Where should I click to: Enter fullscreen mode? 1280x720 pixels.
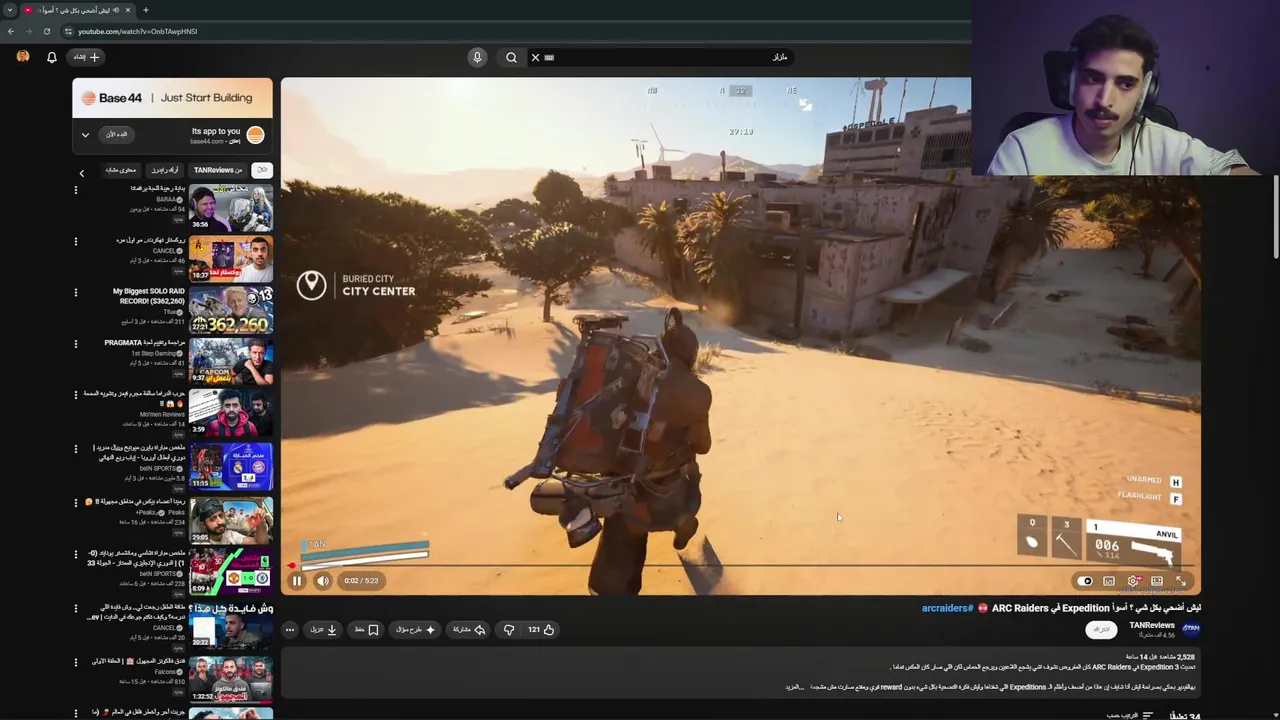coord(1181,581)
